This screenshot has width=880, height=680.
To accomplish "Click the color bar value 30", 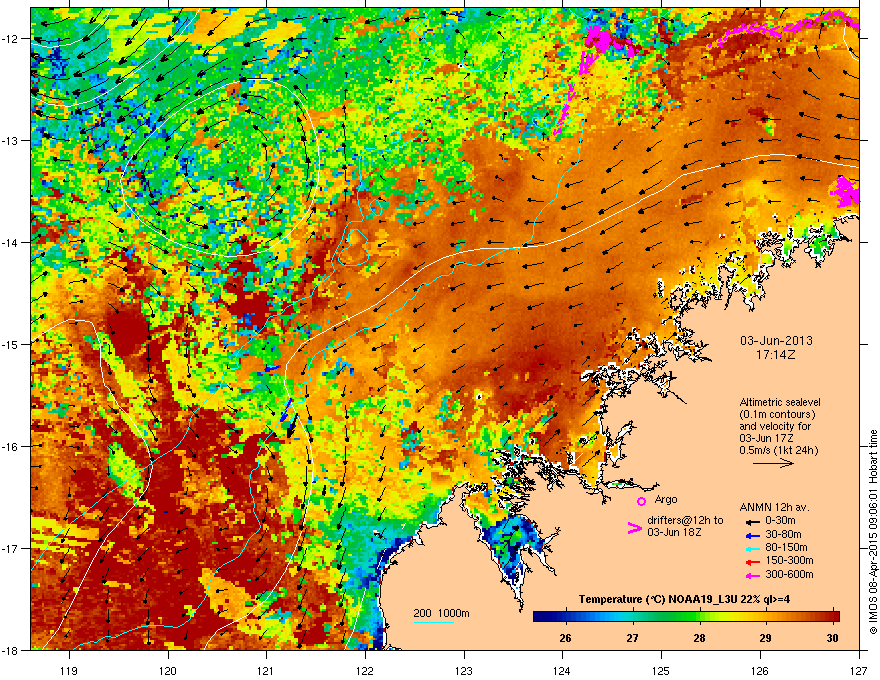I will (832, 638).
